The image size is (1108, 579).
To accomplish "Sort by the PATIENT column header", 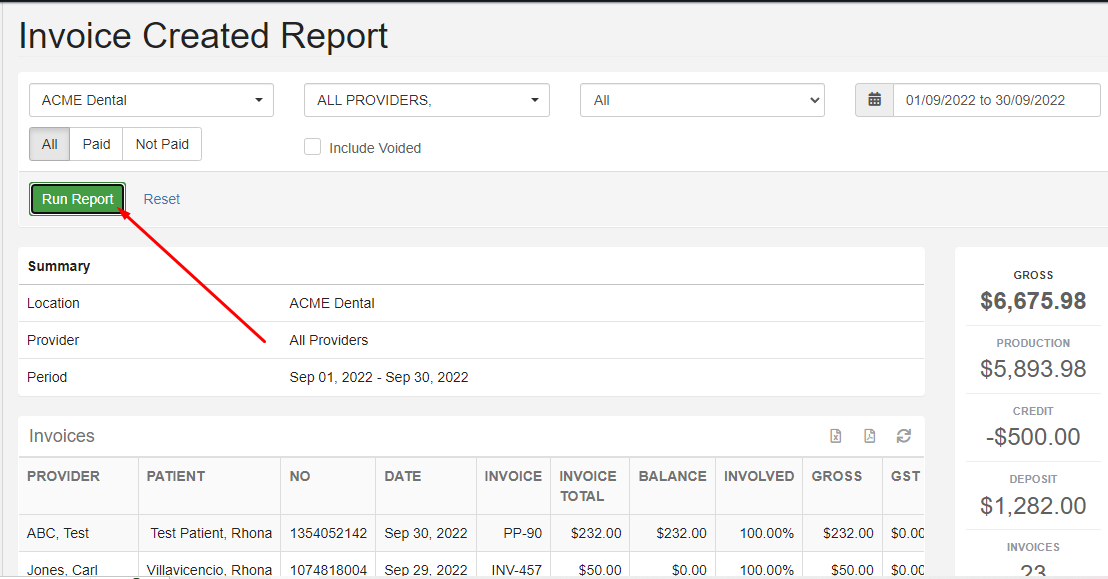I will tap(176, 476).
